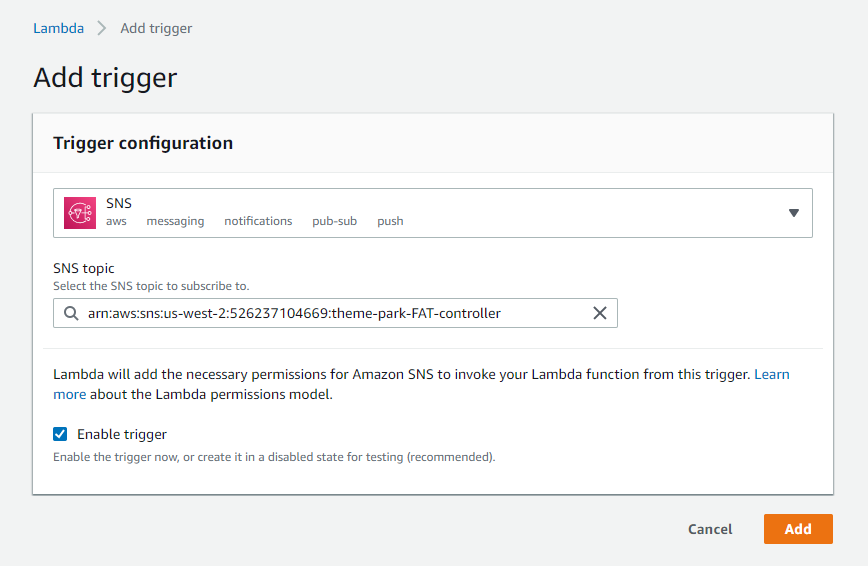
Task: Clear the SNS topic field with X
Action: (x=600, y=313)
